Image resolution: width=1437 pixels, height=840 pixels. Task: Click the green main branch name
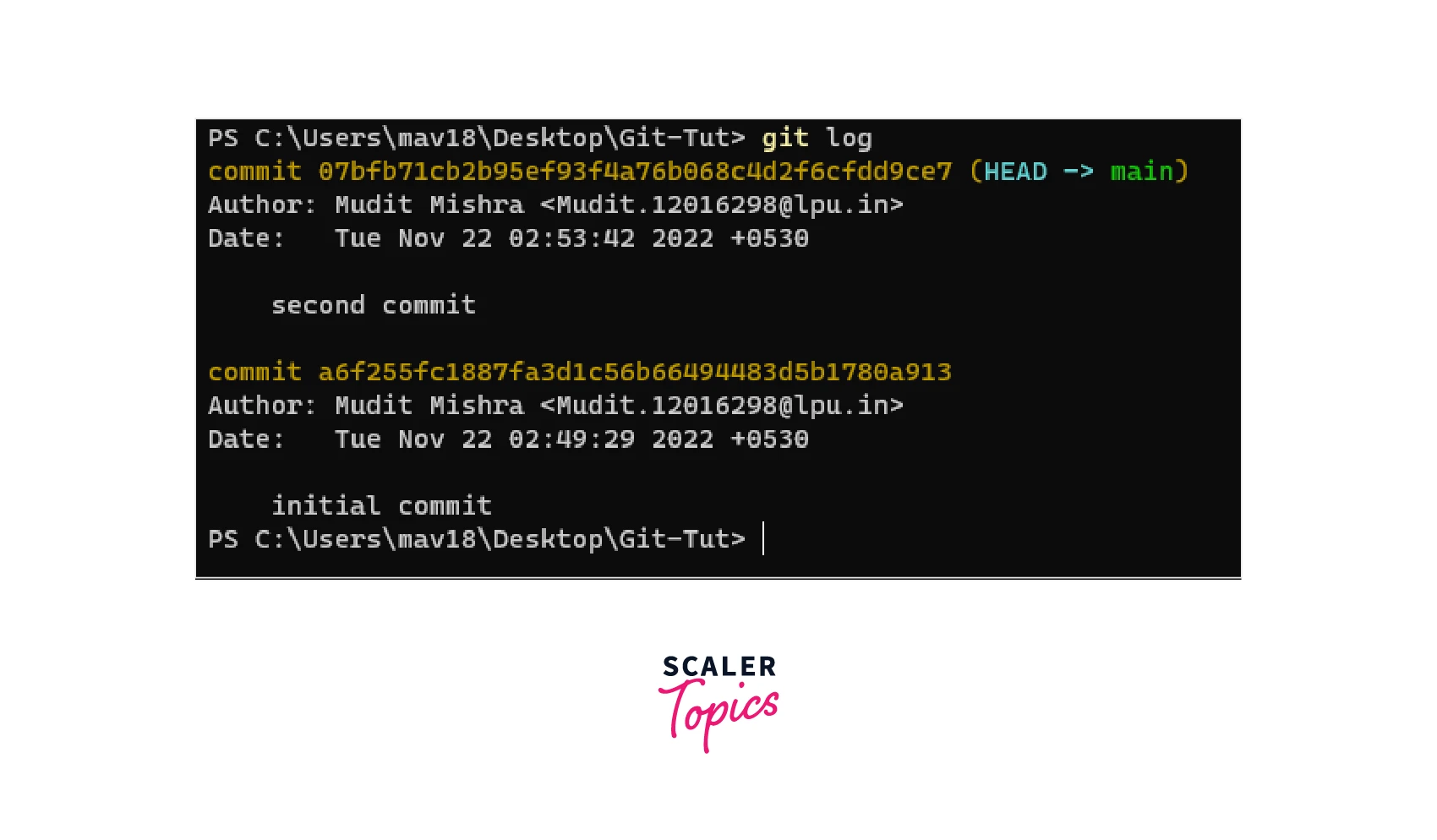(x=1142, y=172)
